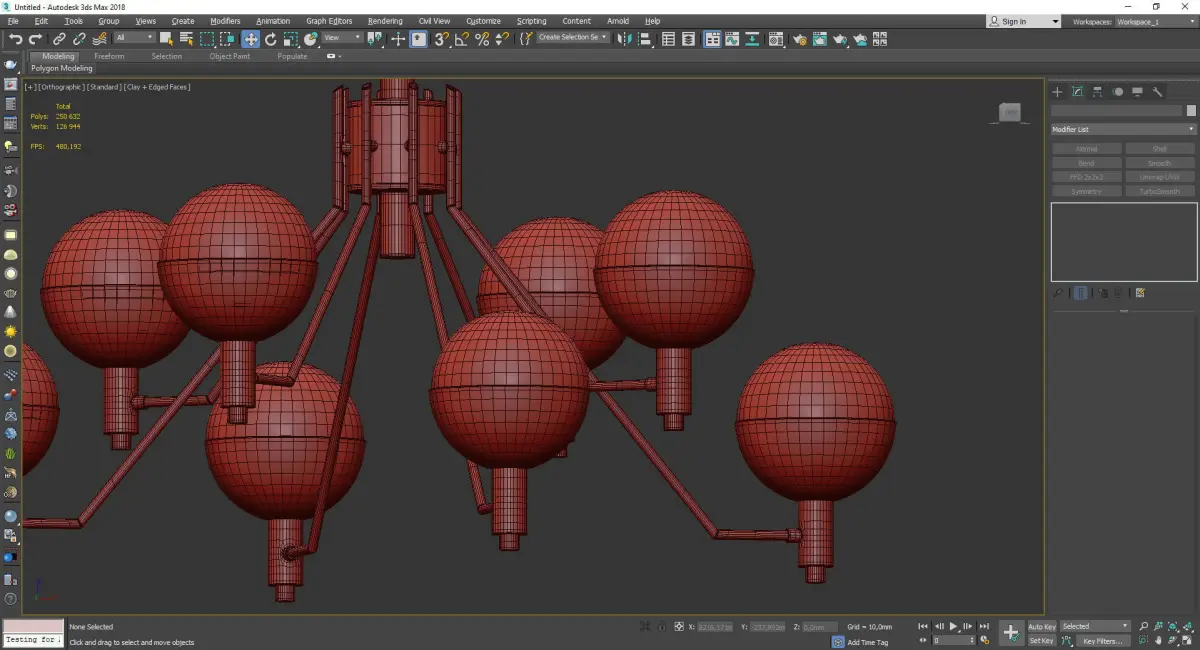The width and height of the screenshot is (1200, 650).
Task: Open the Curve Editor icon
Action: [x=731, y=39]
